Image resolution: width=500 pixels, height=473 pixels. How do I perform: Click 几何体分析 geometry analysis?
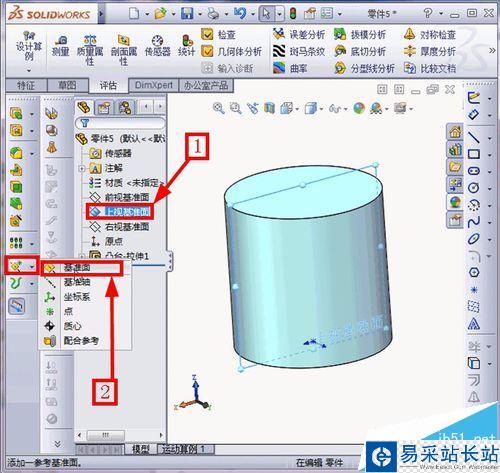coord(232,51)
